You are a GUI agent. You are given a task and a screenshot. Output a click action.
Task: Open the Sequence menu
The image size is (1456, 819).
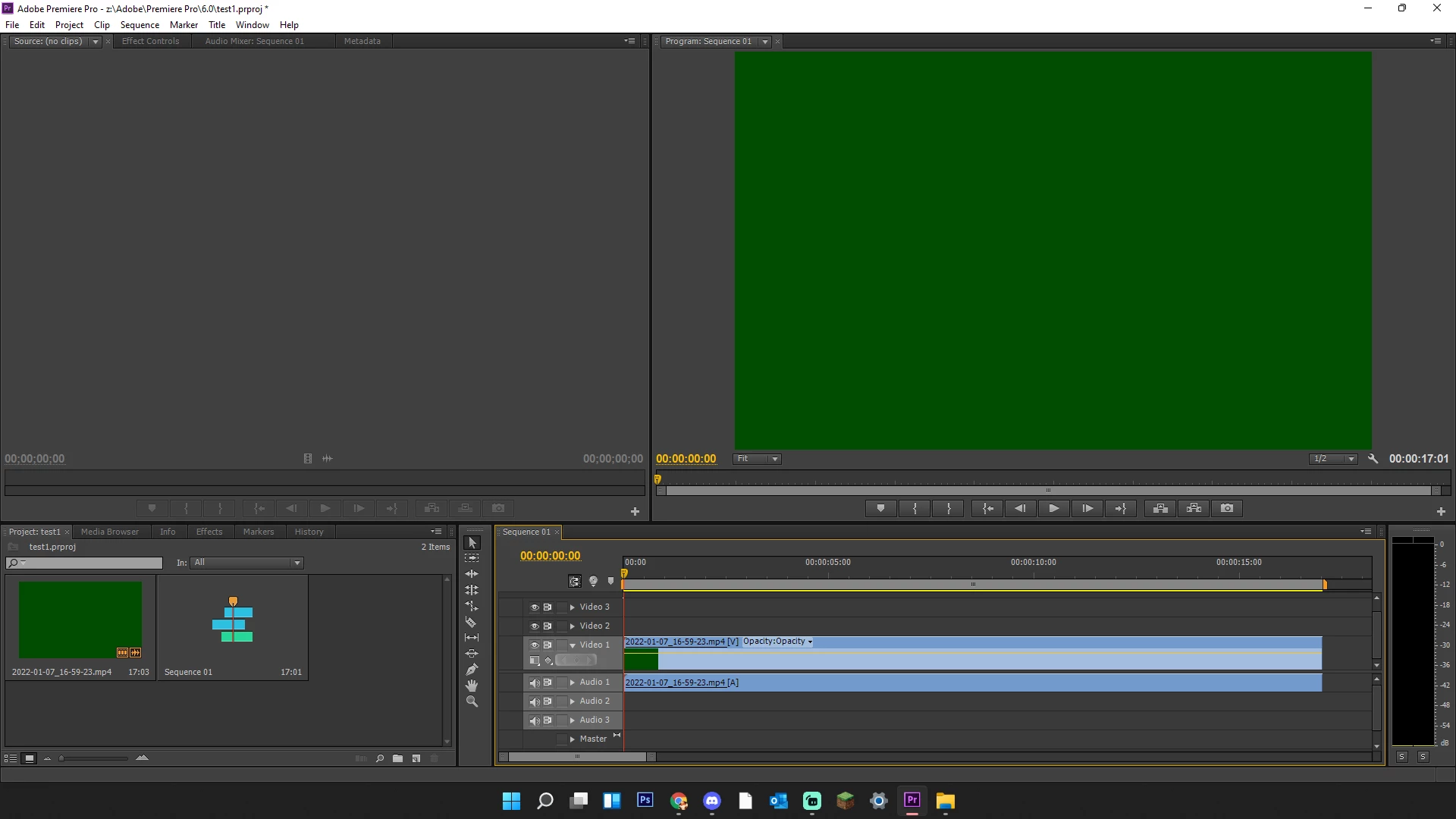(140, 24)
